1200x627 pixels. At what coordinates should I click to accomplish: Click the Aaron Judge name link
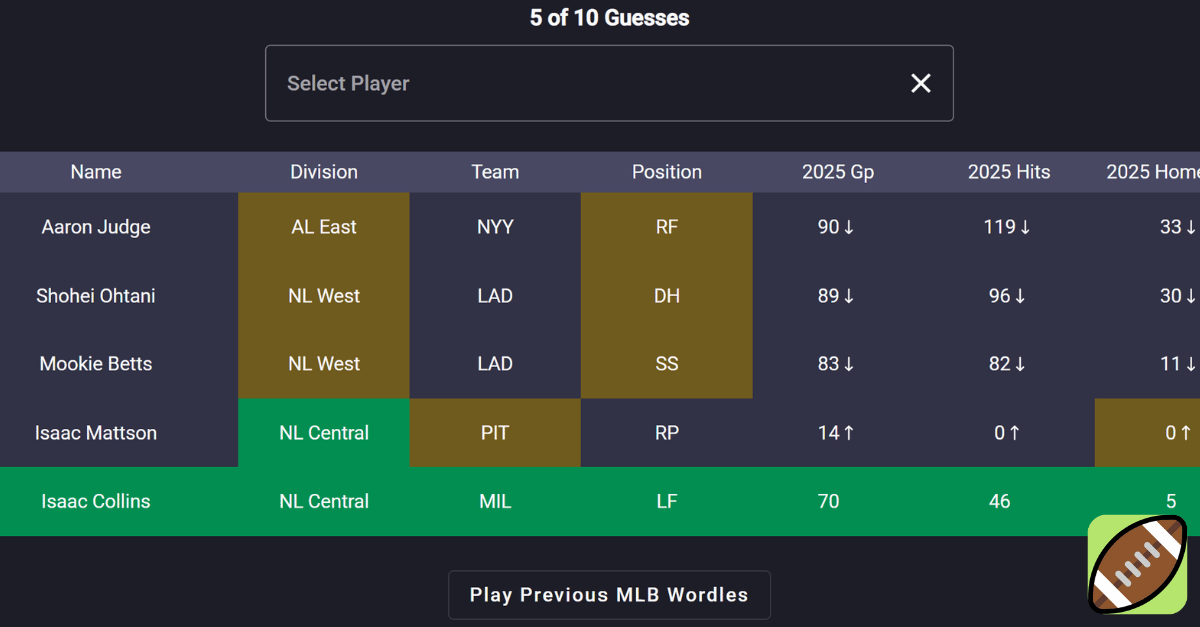95,227
